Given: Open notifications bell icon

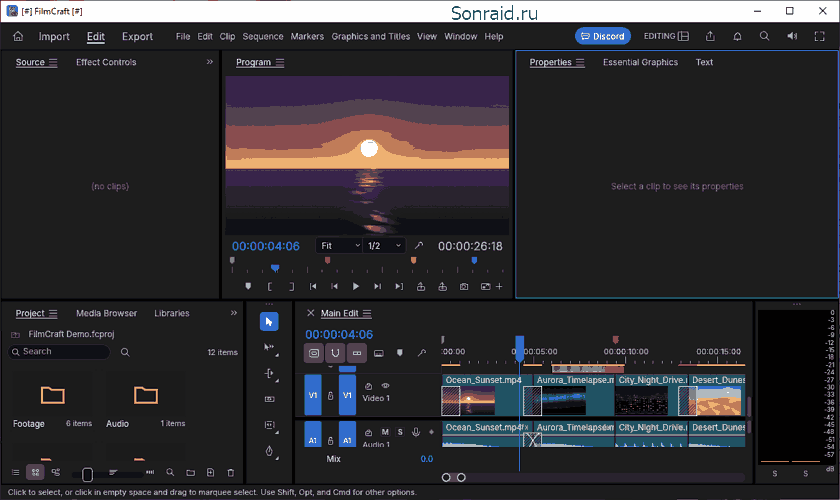Looking at the screenshot, I should [737, 36].
